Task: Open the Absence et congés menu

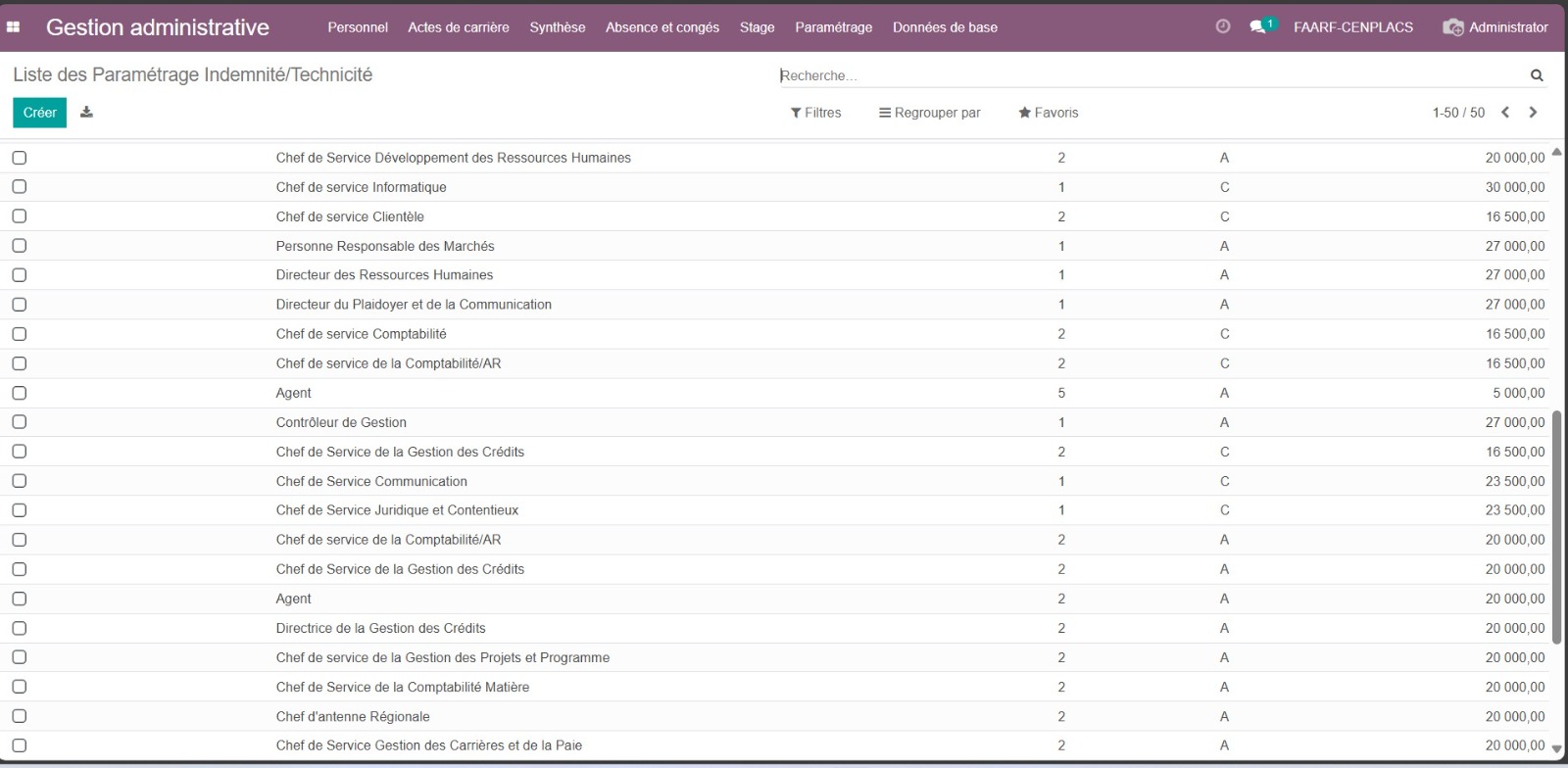Action: click(661, 27)
